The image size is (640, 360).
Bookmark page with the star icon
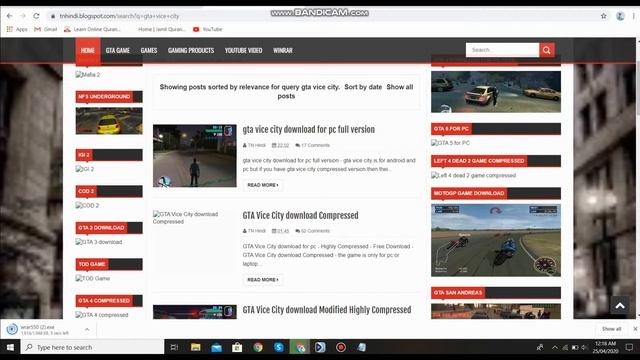click(604, 16)
